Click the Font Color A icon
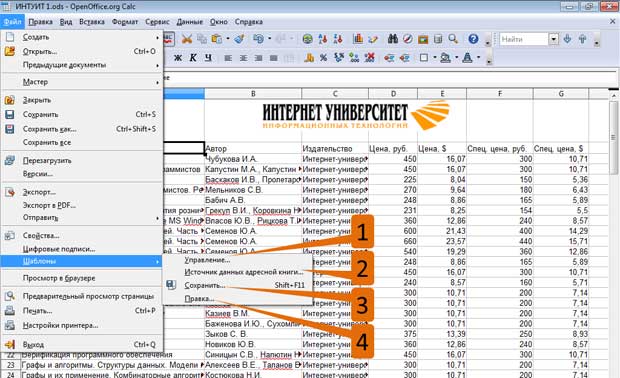 coord(467,58)
